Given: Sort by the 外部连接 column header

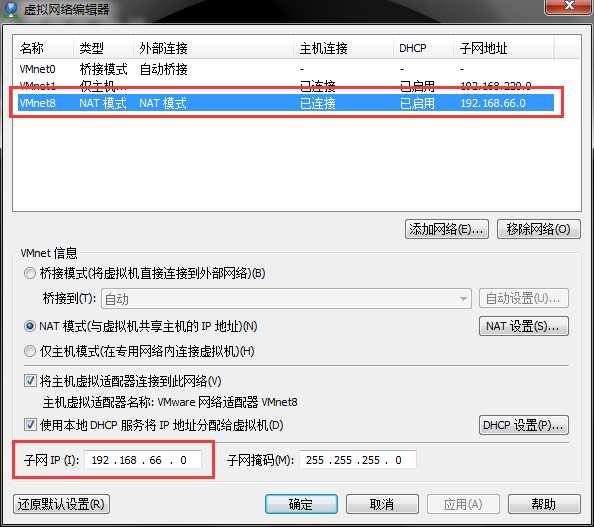Looking at the screenshot, I should pos(213,48).
